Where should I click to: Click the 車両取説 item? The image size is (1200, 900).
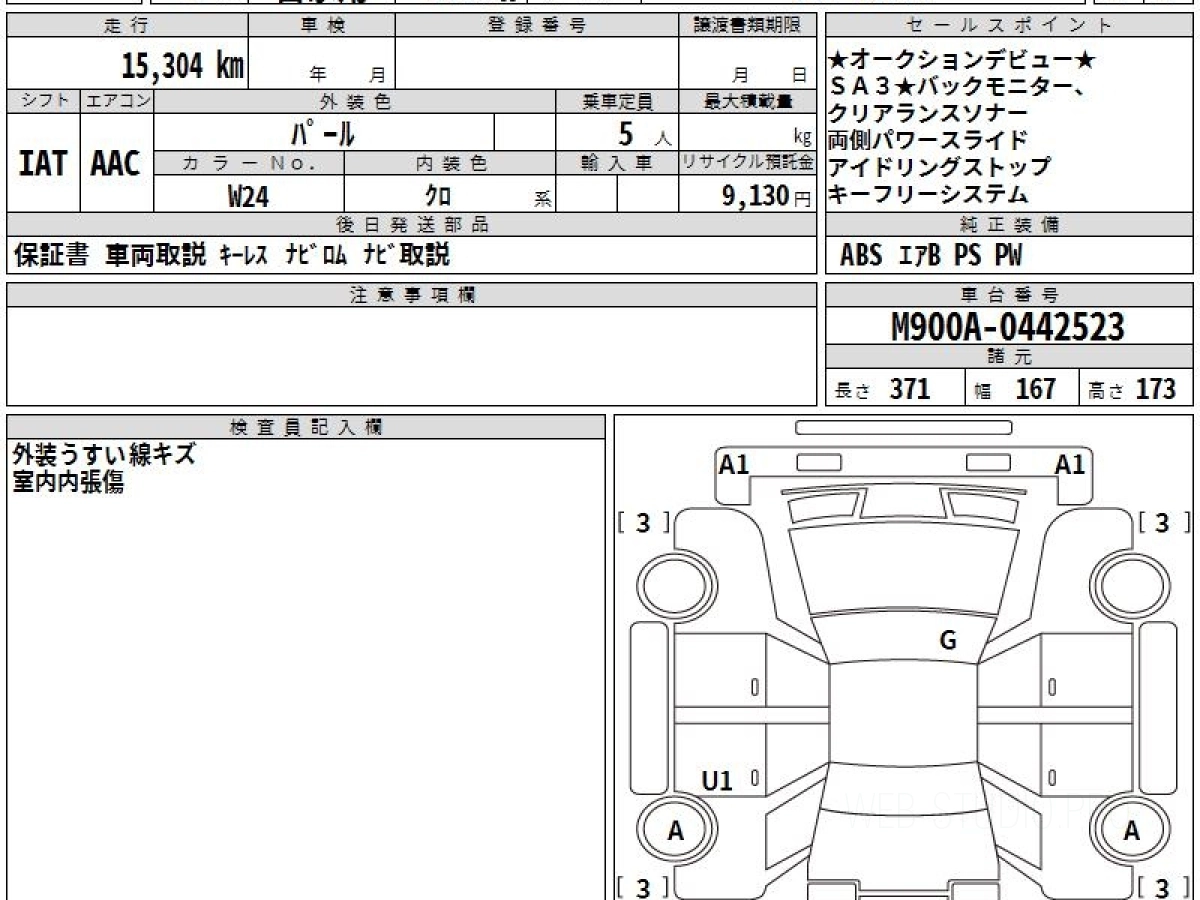pyautogui.click(x=155, y=255)
